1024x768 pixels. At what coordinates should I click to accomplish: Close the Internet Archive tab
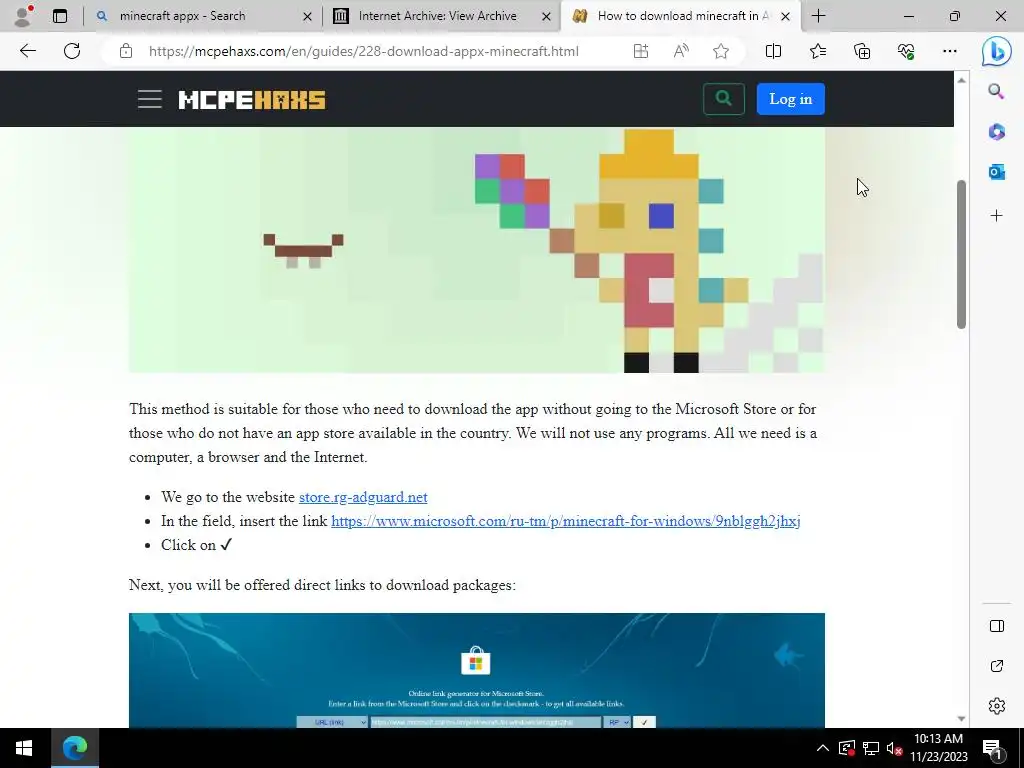point(547,16)
